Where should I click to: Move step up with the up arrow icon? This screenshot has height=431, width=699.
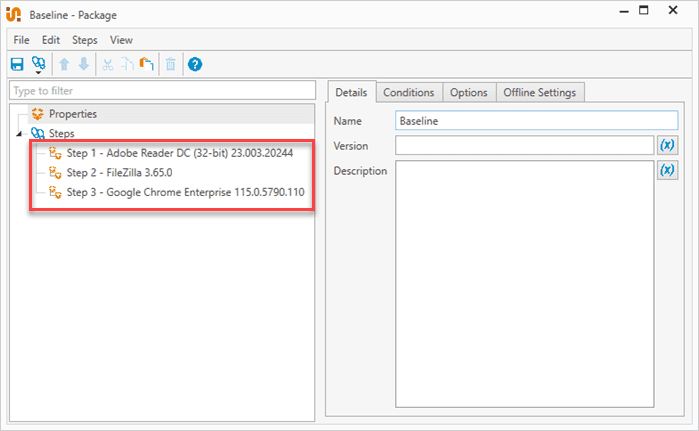64,64
